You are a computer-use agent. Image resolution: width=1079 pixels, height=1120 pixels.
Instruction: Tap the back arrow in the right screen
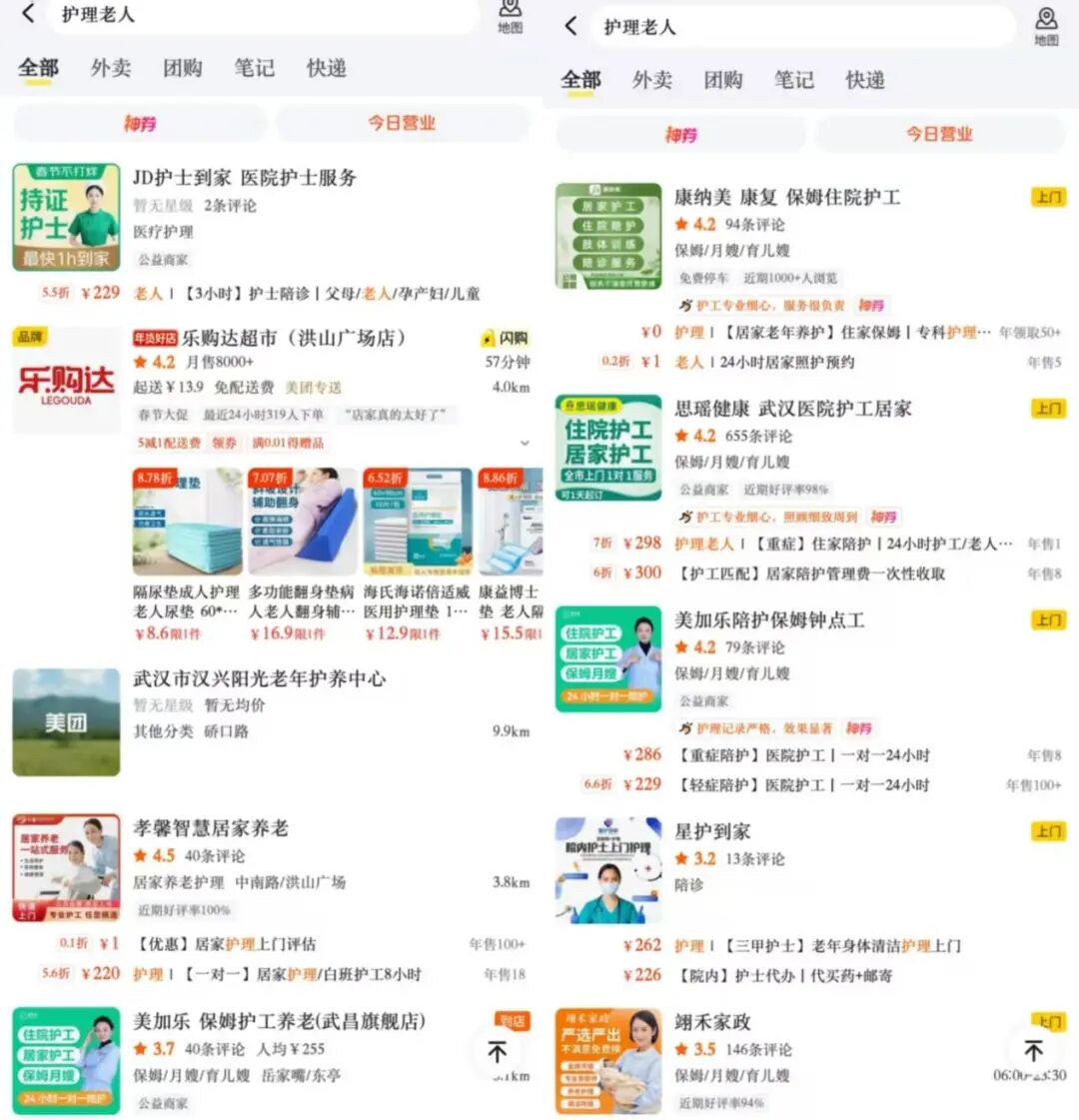pos(570,26)
